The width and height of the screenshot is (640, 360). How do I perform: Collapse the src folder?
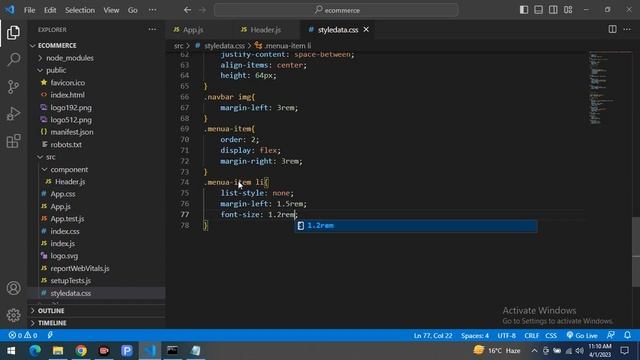point(51,157)
